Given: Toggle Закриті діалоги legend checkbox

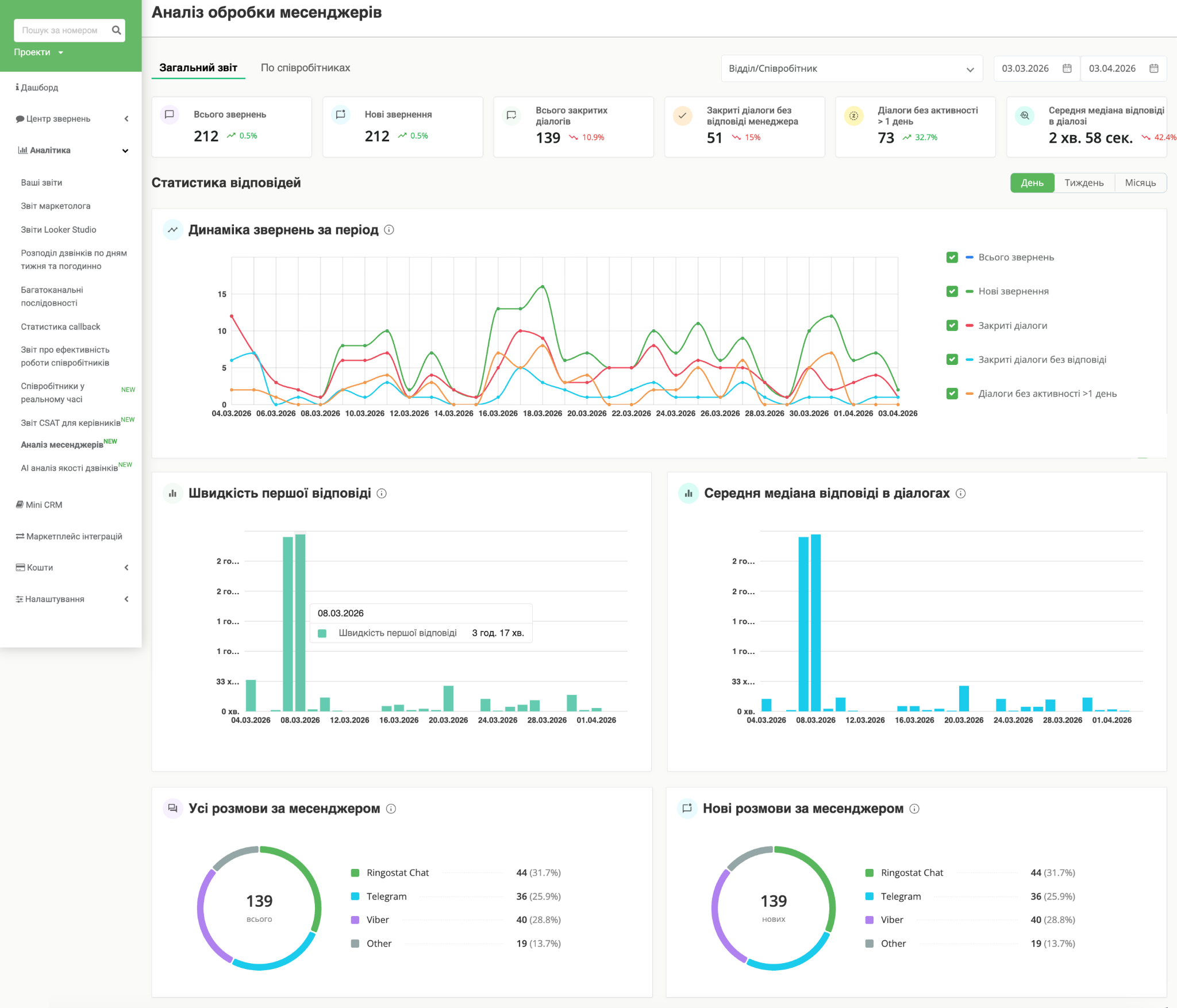Looking at the screenshot, I should (952, 326).
